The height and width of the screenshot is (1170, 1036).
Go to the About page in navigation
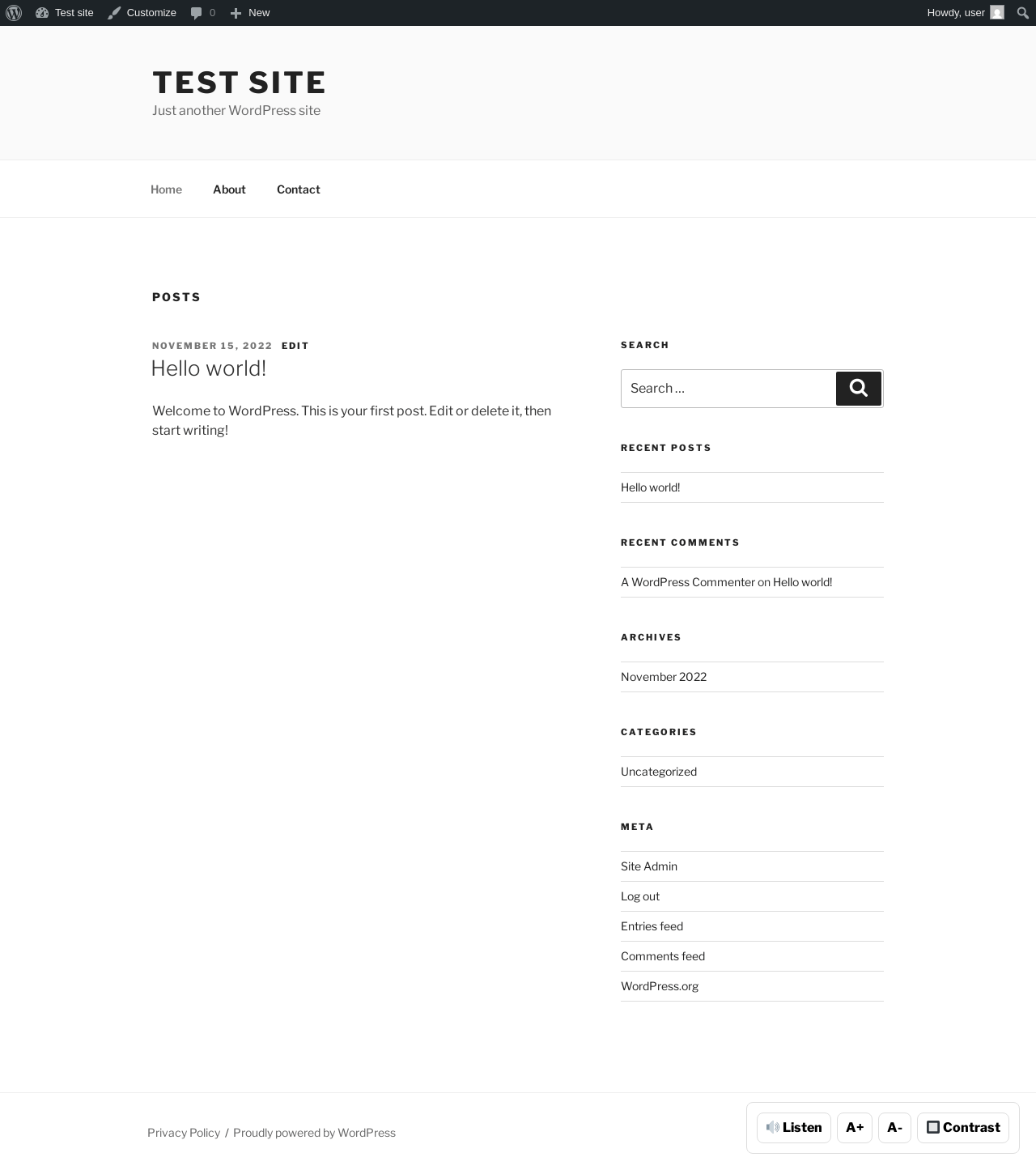click(x=229, y=189)
